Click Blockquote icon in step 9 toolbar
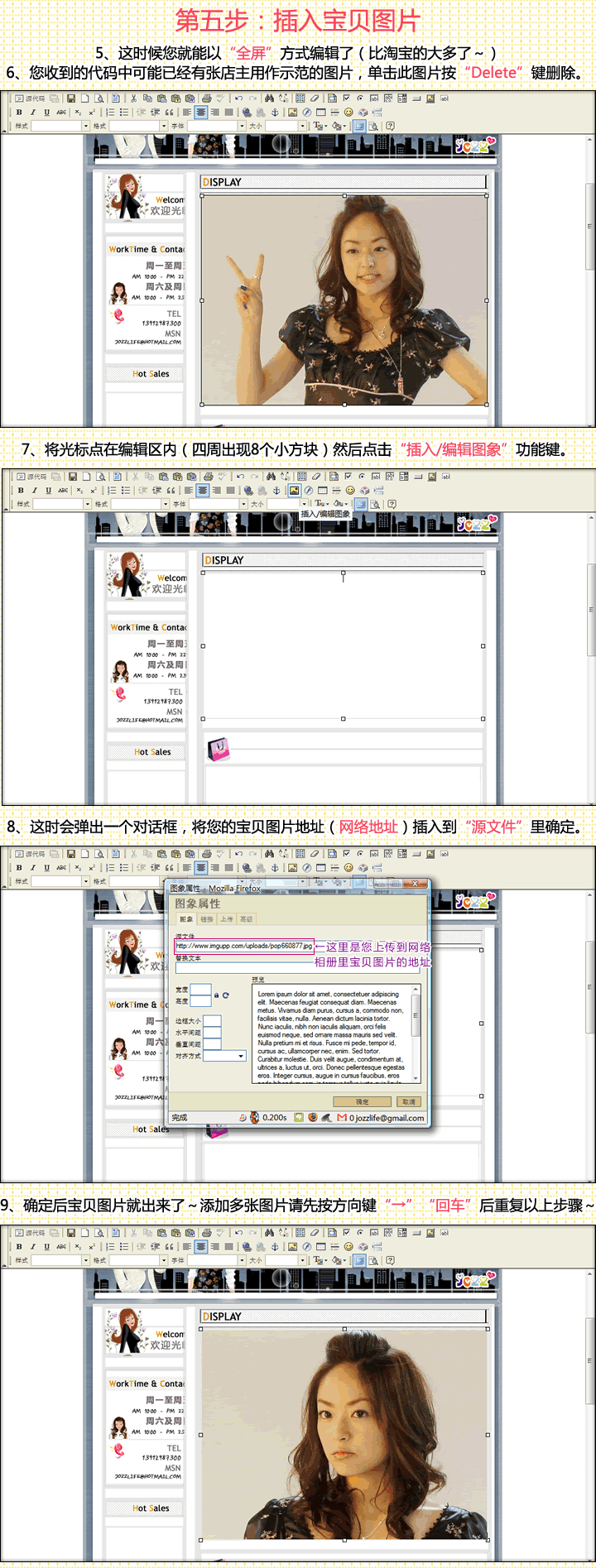 coord(170,1246)
